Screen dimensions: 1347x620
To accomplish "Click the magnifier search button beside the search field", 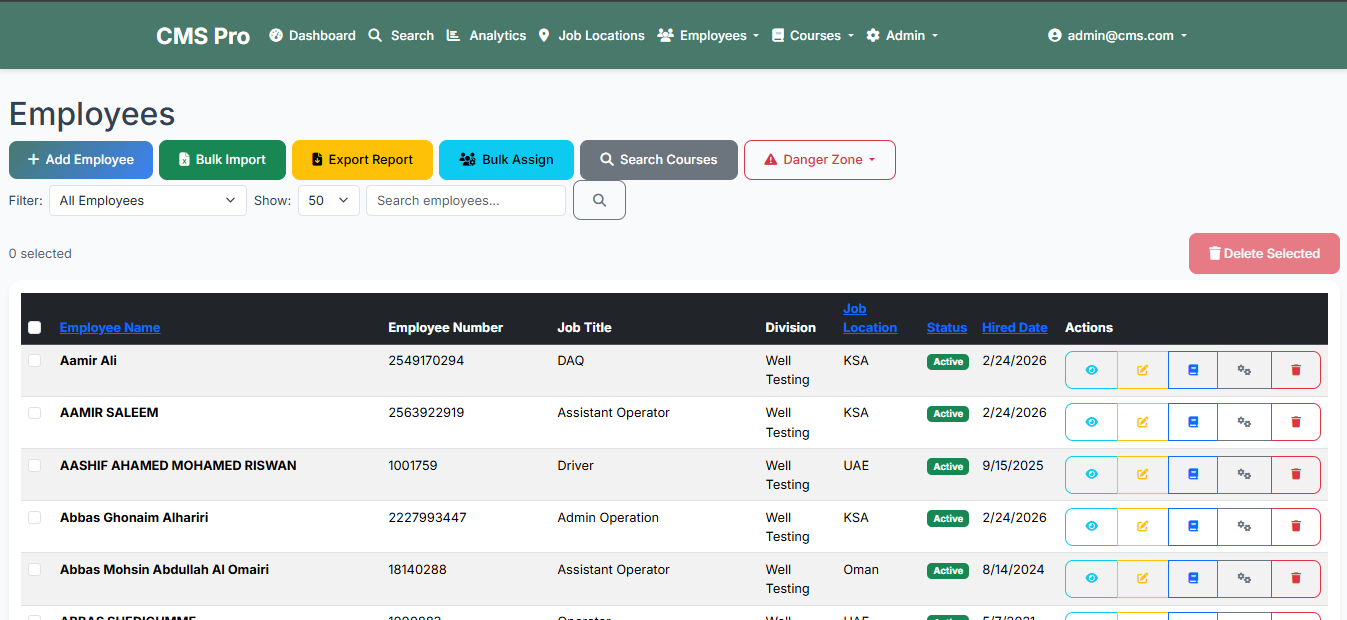I will pos(599,200).
